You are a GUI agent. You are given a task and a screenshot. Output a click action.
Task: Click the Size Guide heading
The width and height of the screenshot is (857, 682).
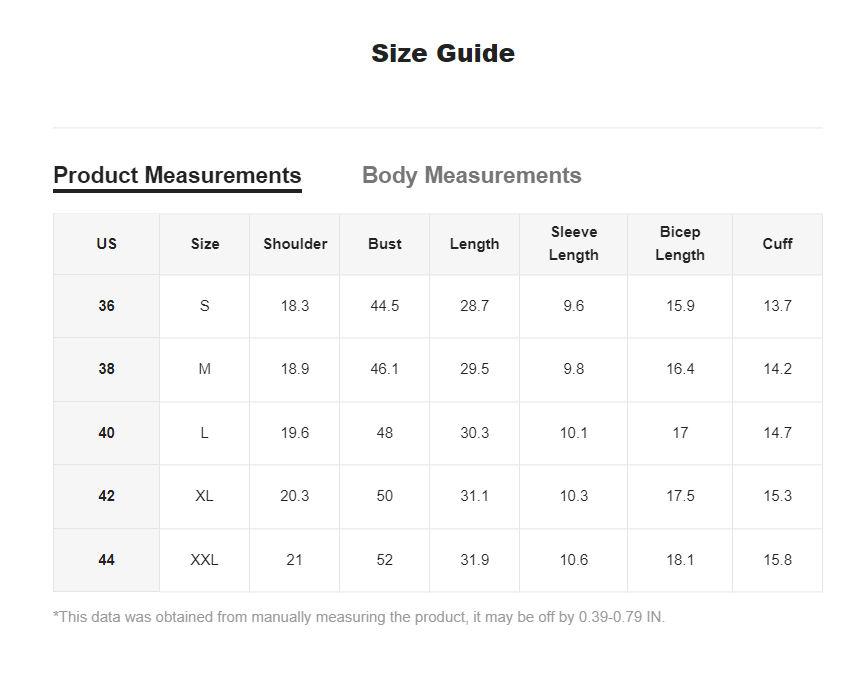point(443,54)
